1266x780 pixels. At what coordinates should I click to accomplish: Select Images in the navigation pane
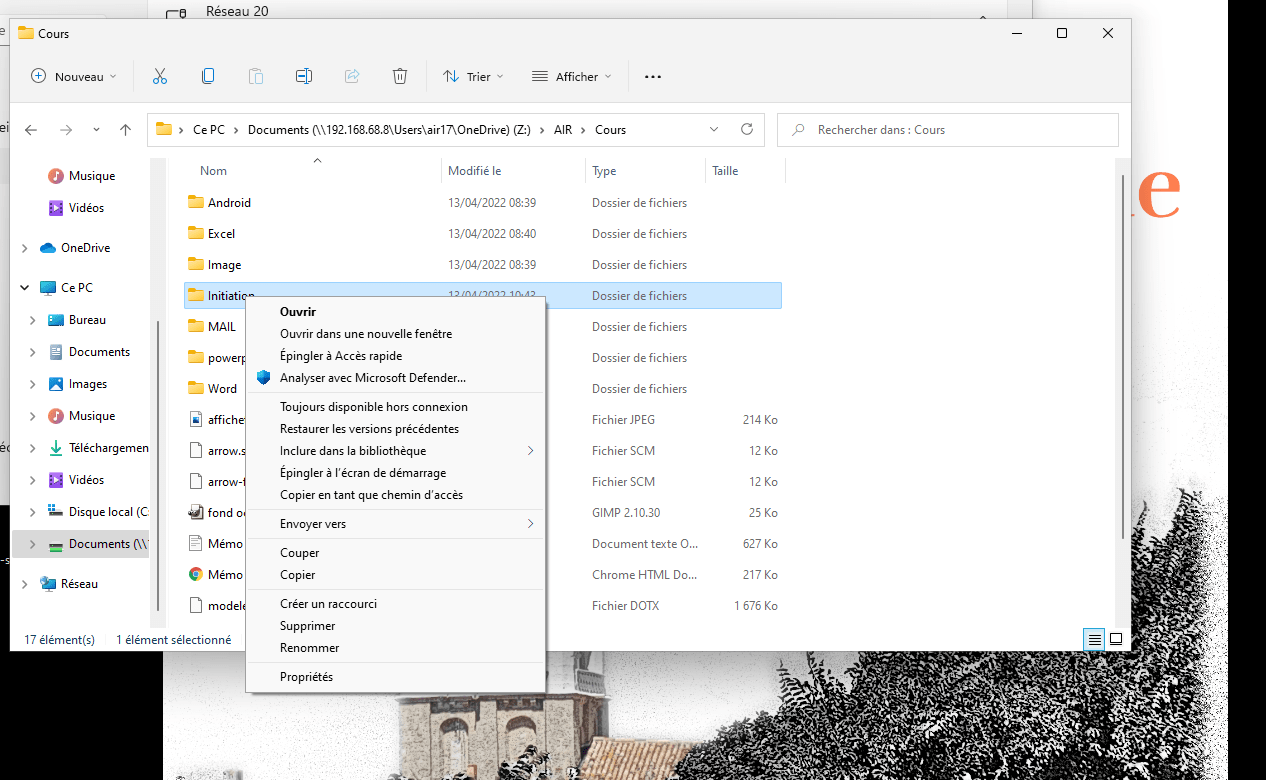click(88, 384)
